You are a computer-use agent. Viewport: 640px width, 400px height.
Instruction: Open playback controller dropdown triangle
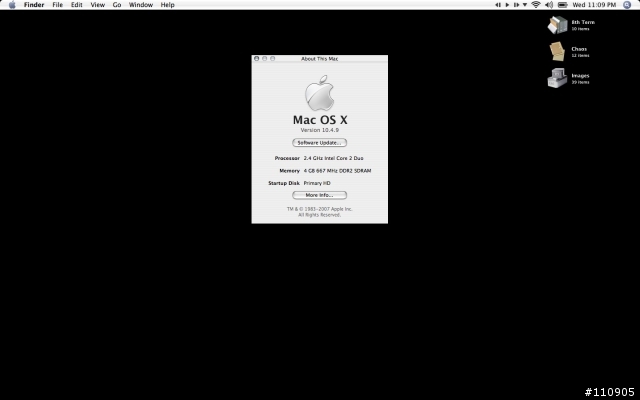(x=525, y=5)
